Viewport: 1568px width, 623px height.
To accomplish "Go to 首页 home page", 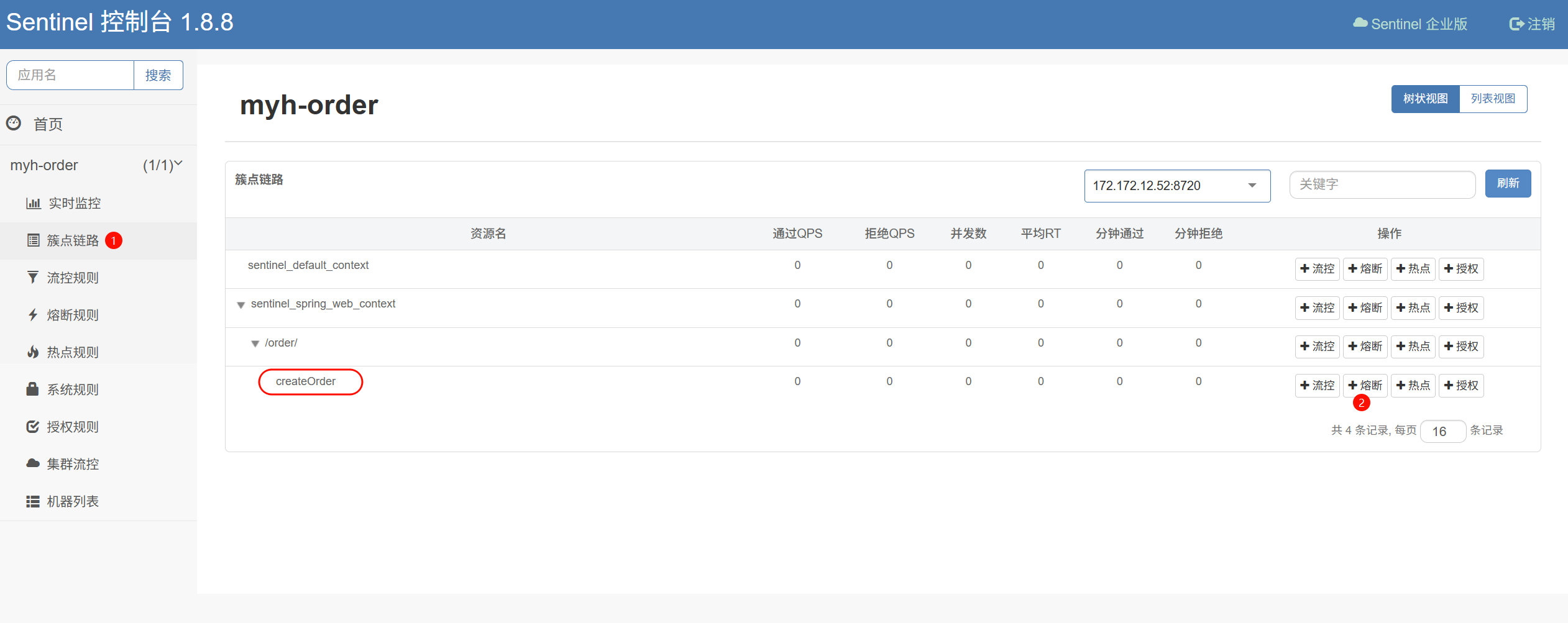I will (x=48, y=124).
